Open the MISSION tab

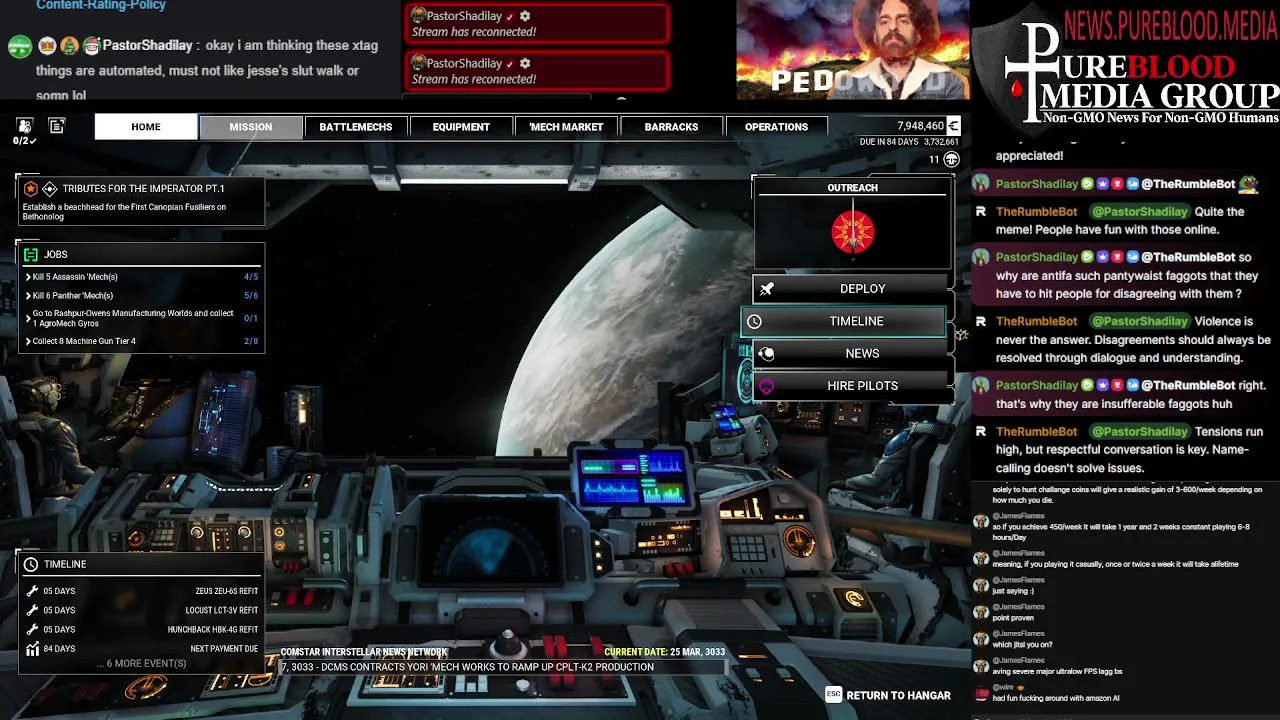(251, 127)
